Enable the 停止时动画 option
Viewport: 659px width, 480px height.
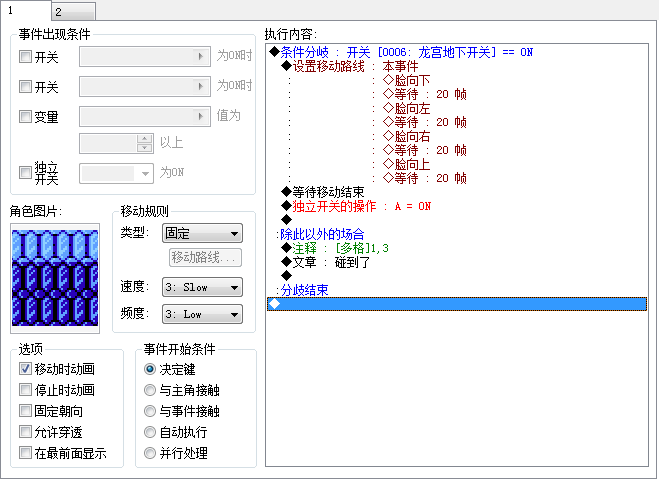(x=25, y=390)
